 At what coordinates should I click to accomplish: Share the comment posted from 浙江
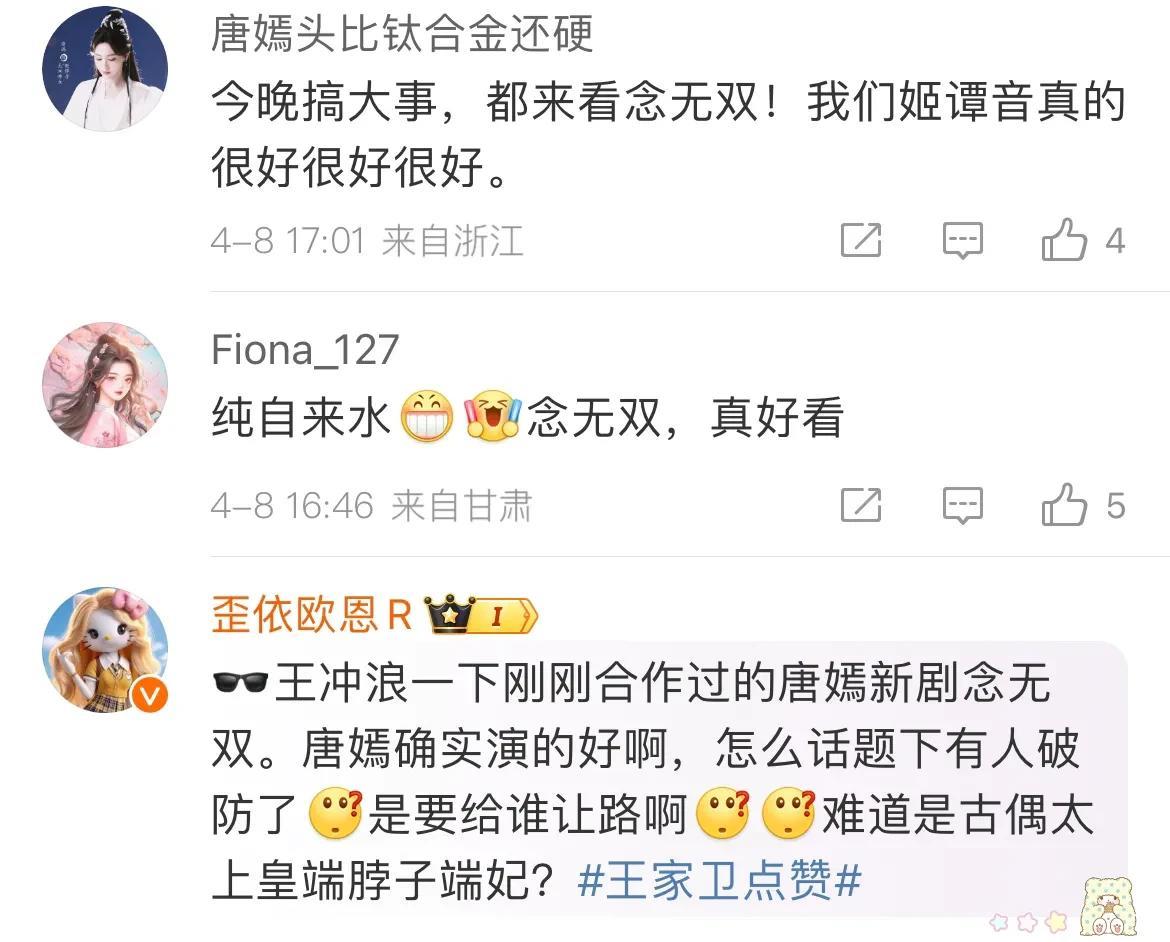[x=861, y=240]
